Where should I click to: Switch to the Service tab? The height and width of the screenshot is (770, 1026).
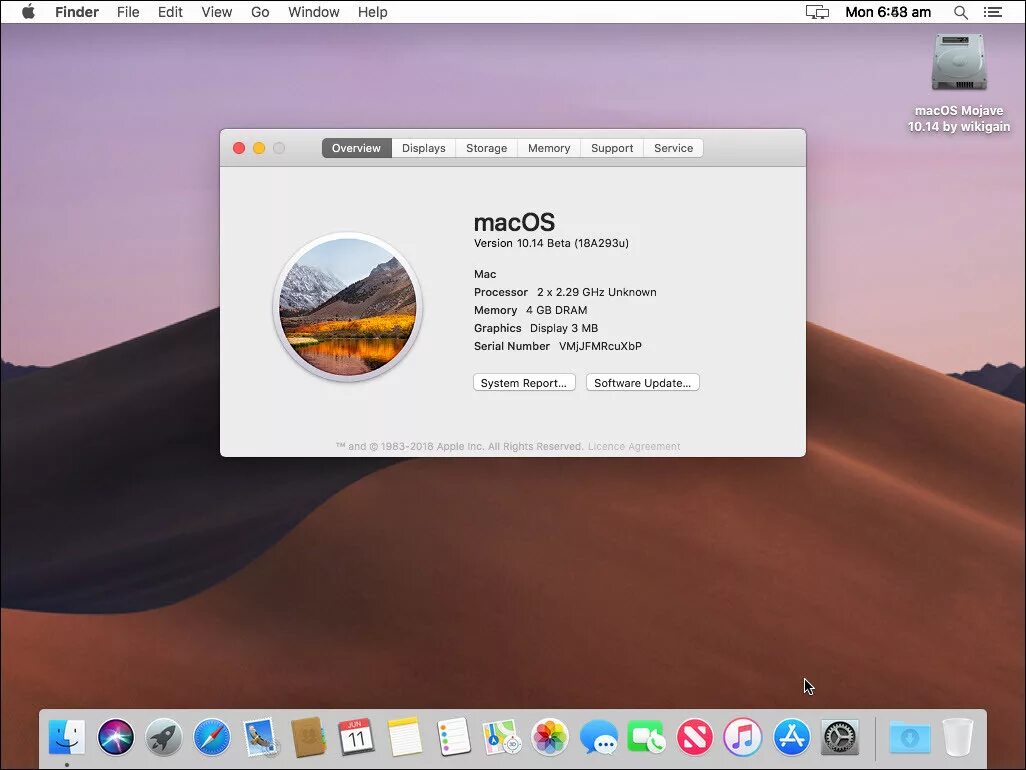pos(673,148)
